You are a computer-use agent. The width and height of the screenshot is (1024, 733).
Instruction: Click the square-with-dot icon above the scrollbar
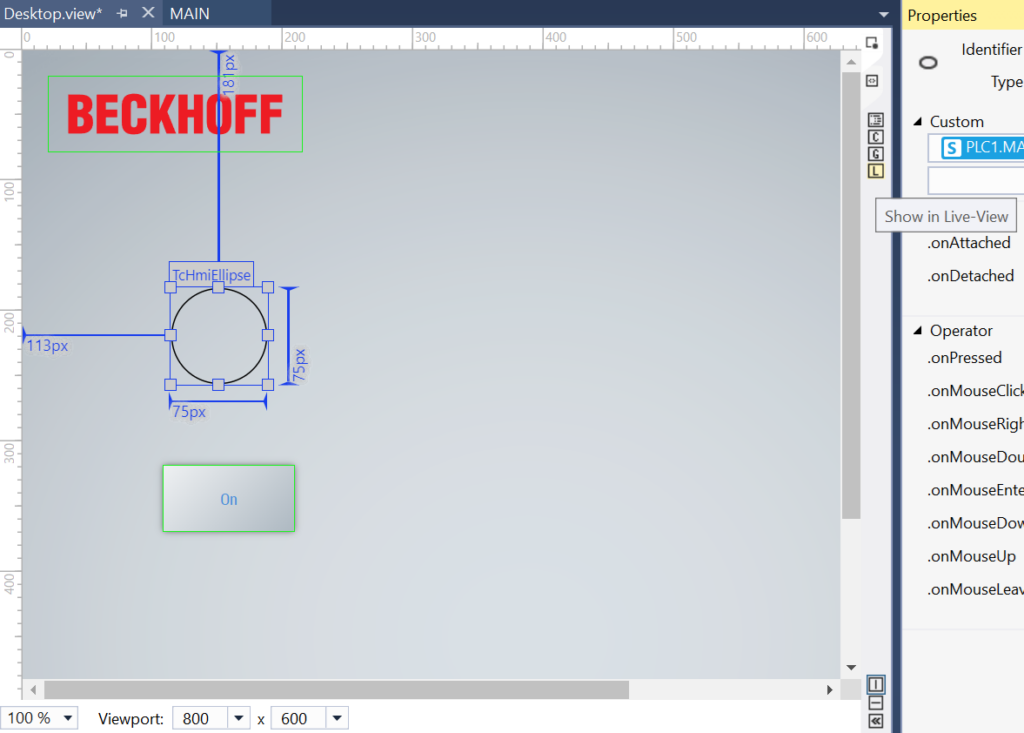tap(872, 43)
